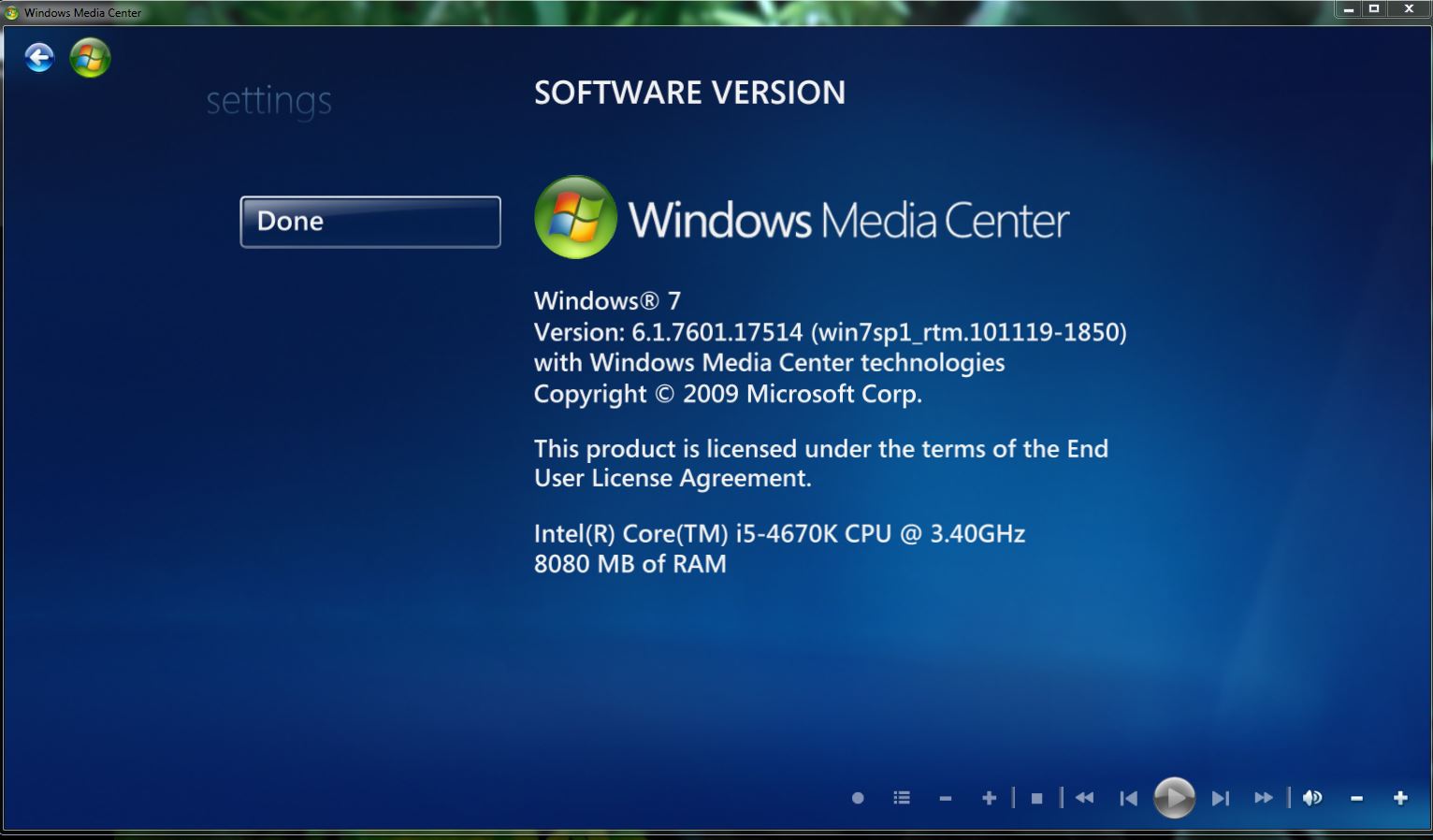Screen dimensions: 1433x840
Task: Minimize the Windows Media Center window
Action: tap(1348, 9)
